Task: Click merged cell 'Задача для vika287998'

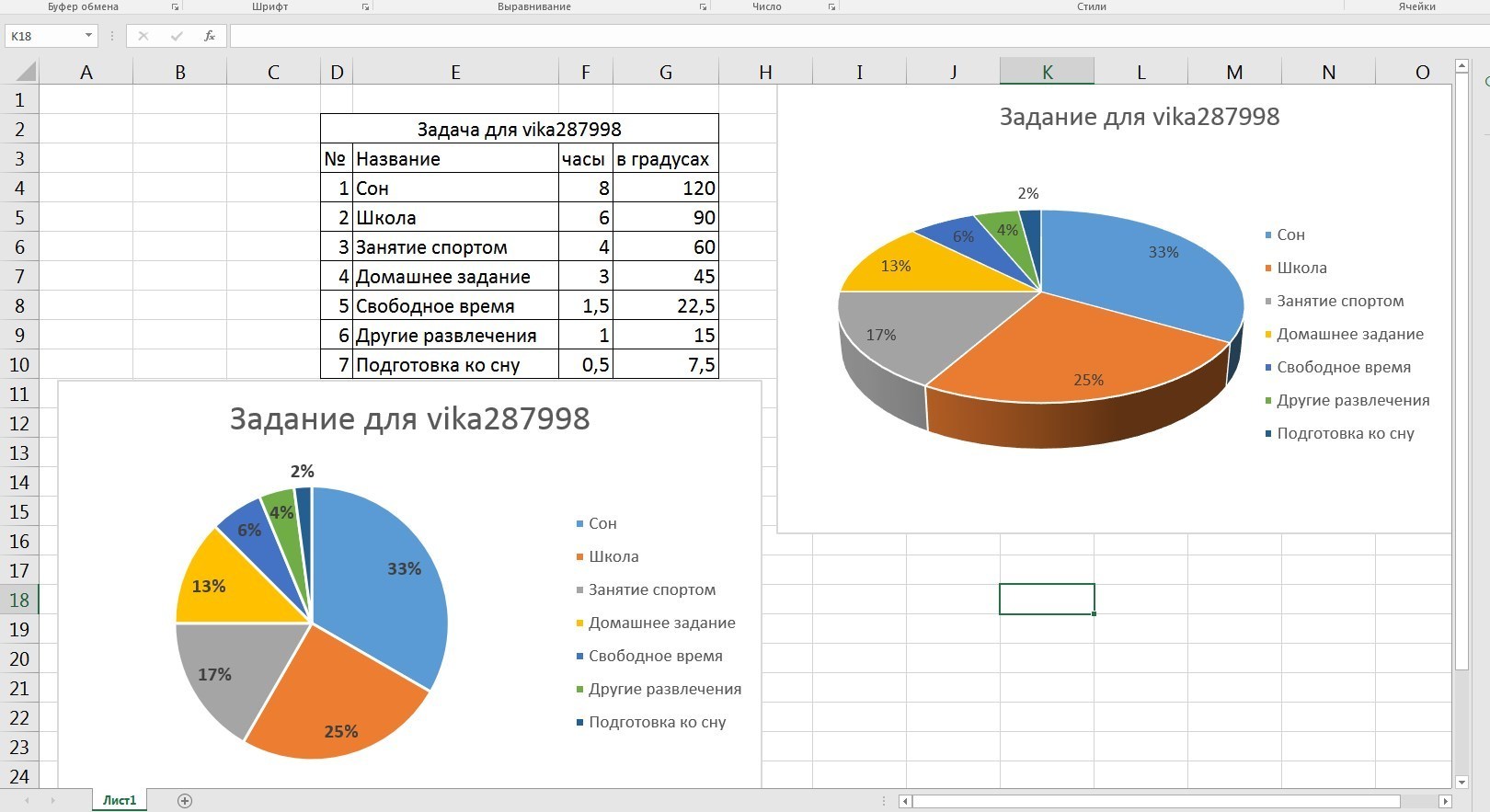Action: tap(520, 129)
